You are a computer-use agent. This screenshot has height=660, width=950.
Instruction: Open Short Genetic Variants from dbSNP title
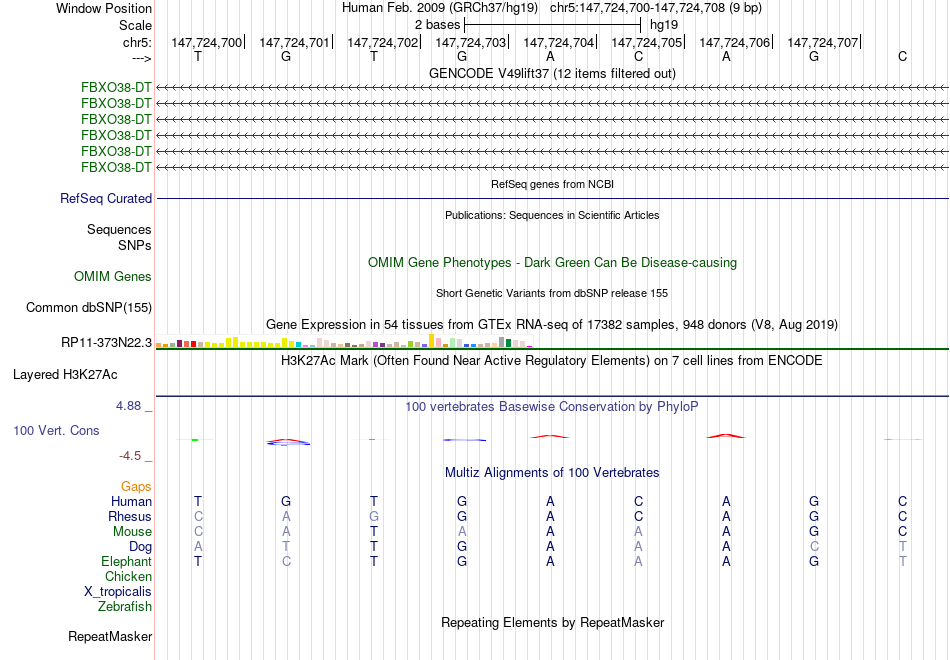point(552,293)
